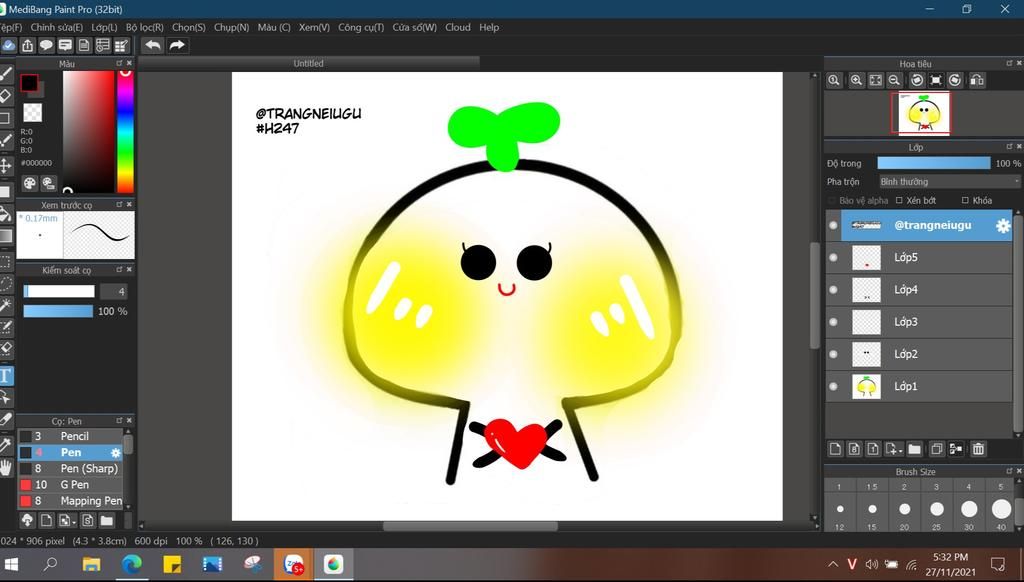
Task: Open Microsoft Edge from the taskbar
Action: pyautogui.click(x=132, y=564)
